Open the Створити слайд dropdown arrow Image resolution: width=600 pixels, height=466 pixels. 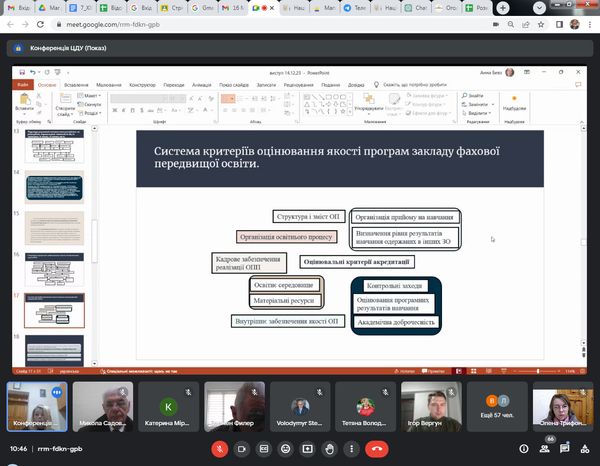[65, 113]
